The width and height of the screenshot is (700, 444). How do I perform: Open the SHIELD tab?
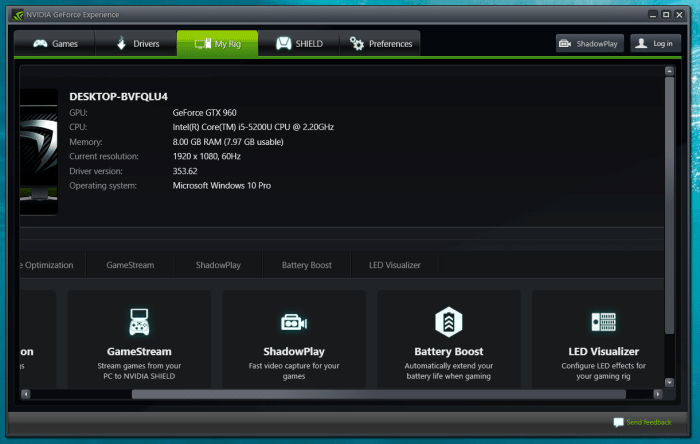tap(299, 43)
